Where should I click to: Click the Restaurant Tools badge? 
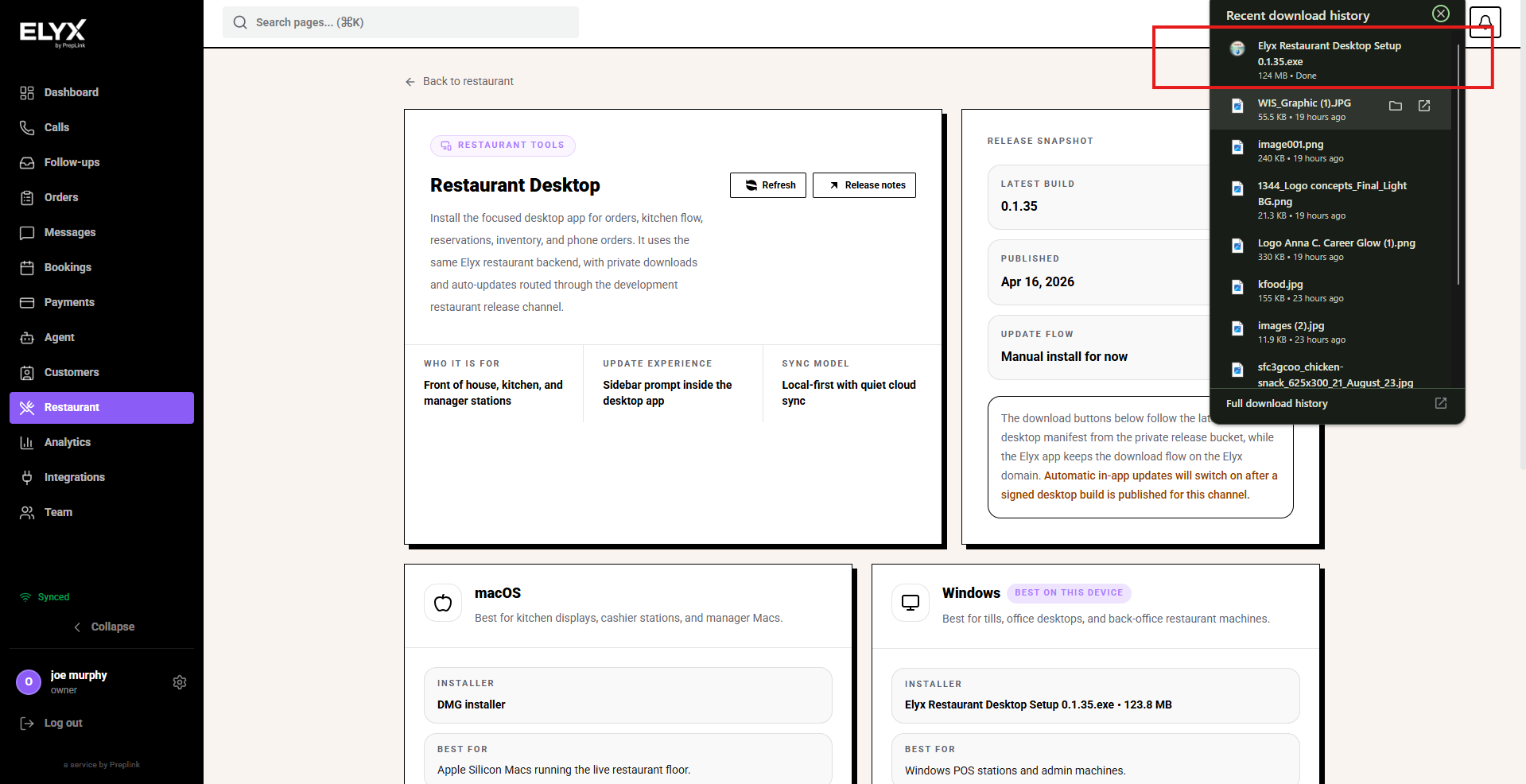[x=503, y=146]
